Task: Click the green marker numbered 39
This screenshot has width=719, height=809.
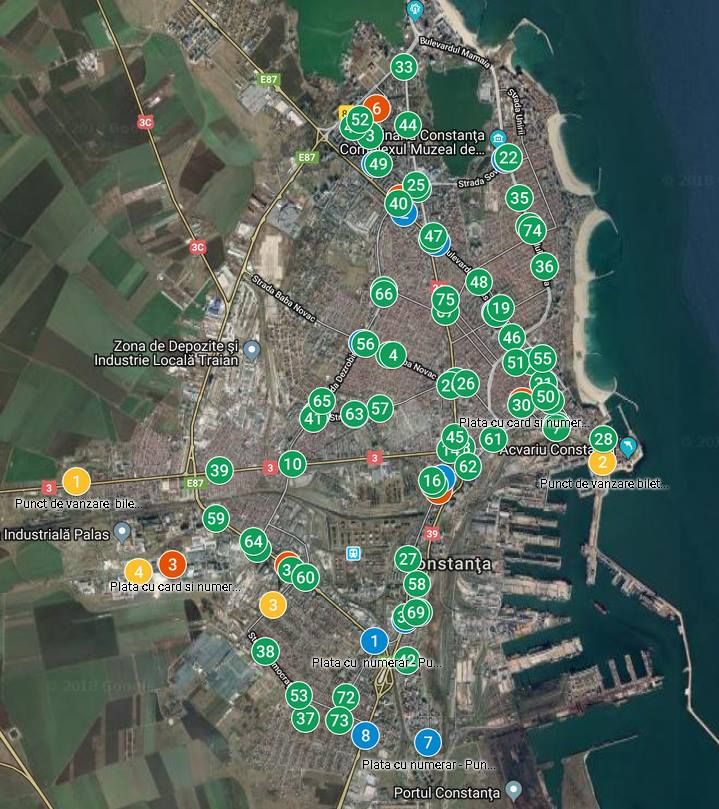Action: 219,470
